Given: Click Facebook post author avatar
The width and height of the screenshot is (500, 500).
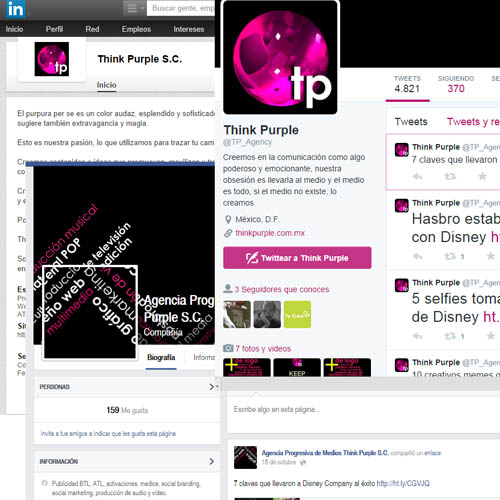Looking at the screenshot, I should click(245, 457).
